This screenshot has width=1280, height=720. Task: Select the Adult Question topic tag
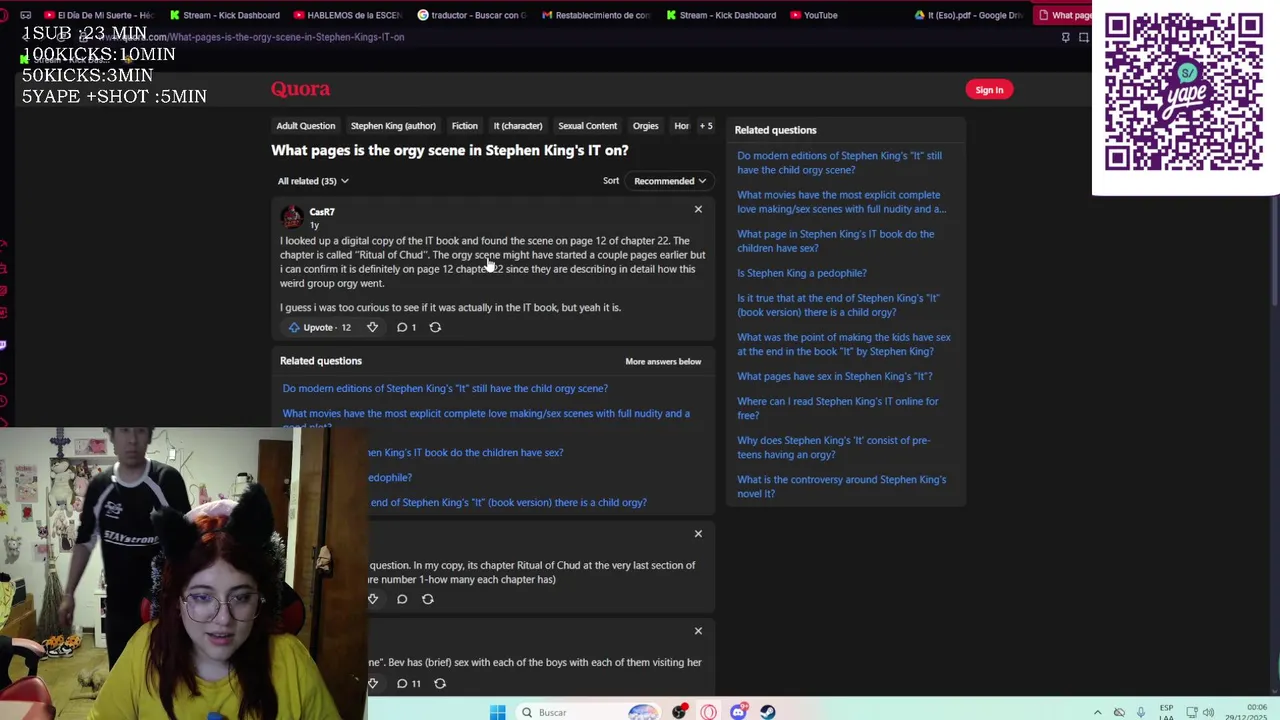tap(306, 126)
